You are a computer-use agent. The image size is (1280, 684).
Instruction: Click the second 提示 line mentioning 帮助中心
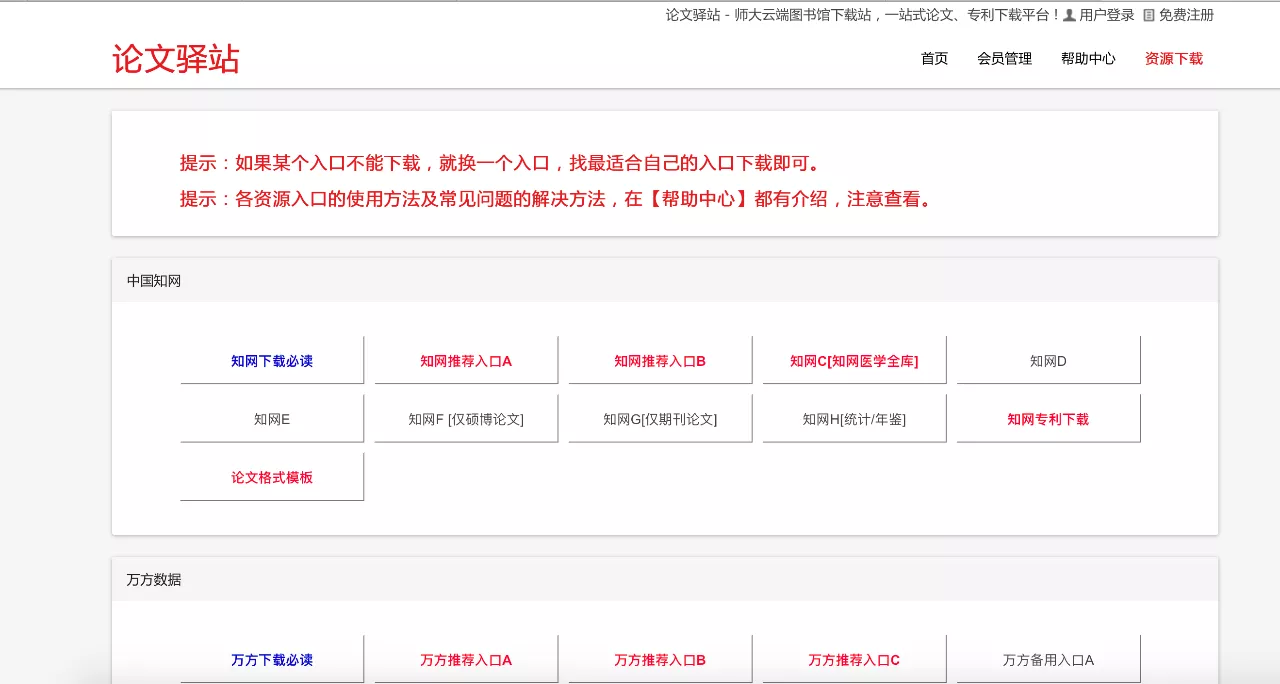[558, 199]
